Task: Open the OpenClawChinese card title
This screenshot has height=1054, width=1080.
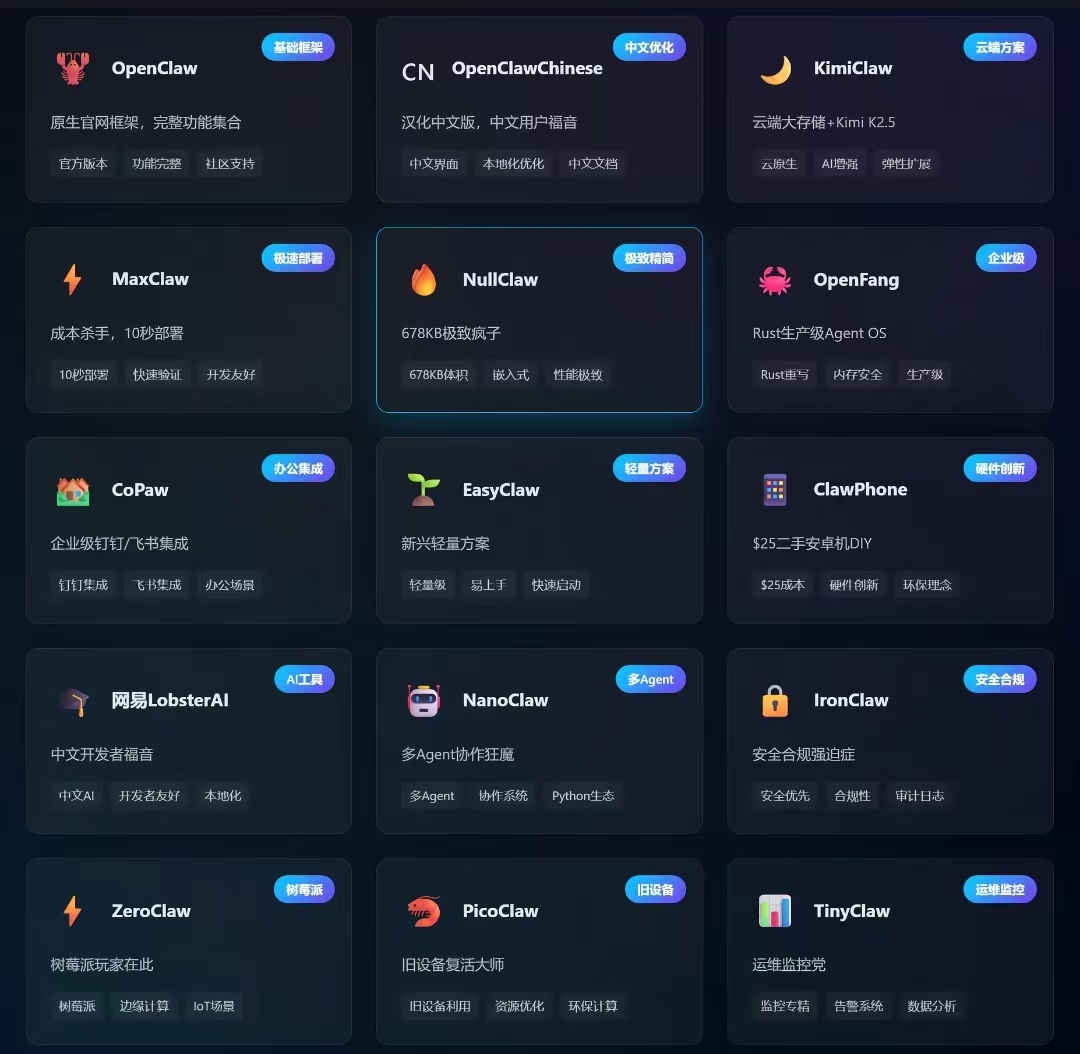Action: click(527, 68)
